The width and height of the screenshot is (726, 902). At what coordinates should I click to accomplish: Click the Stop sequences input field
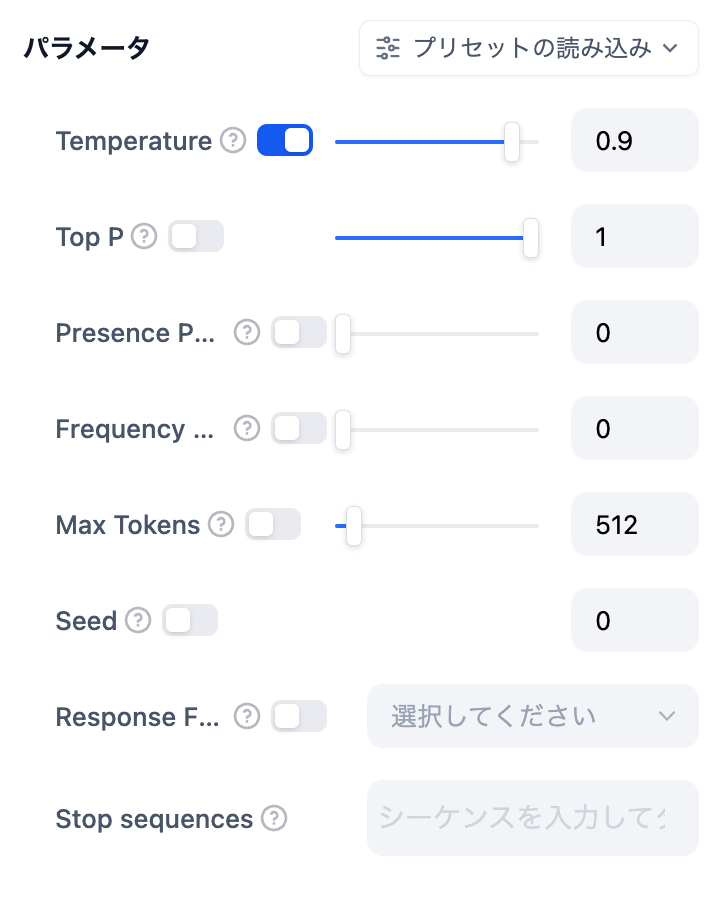(x=532, y=818)
